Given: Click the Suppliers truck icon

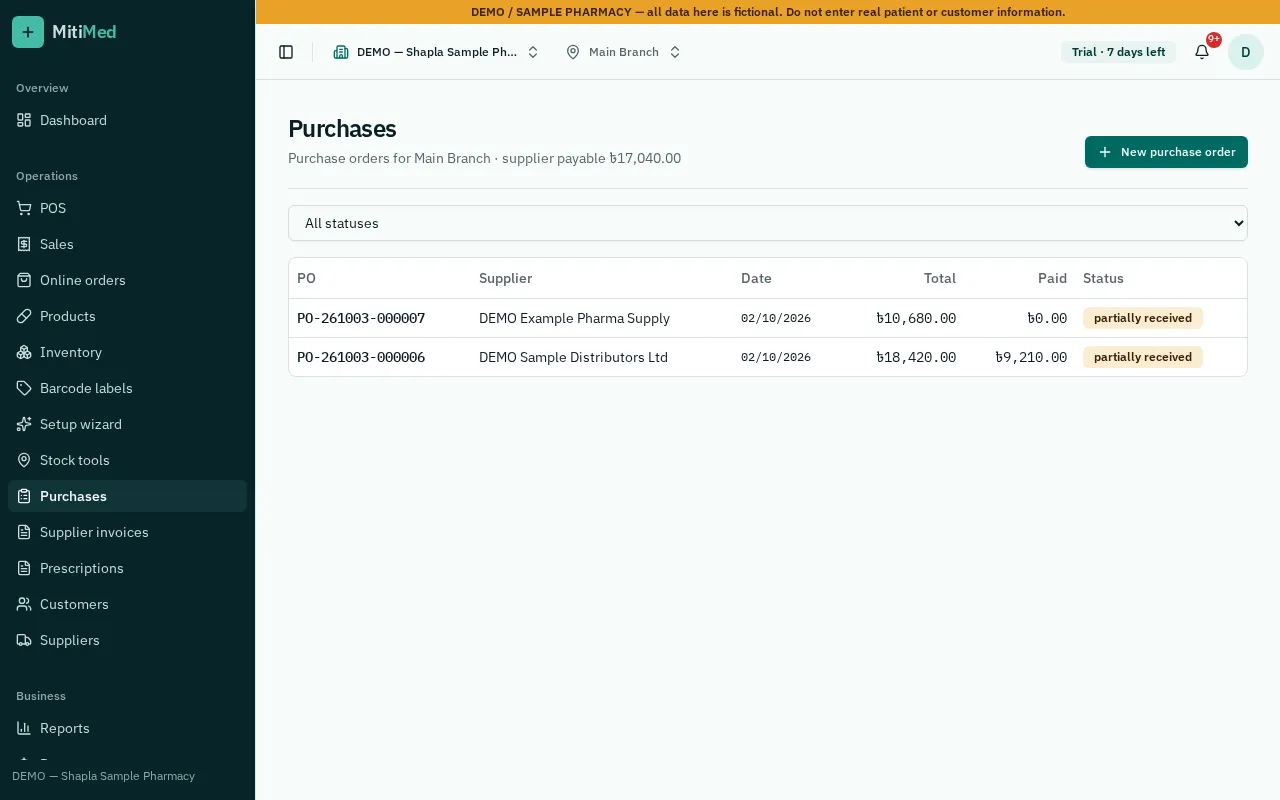Looking at the screenshot, I should pyautogui.click(x=24, y=640).
